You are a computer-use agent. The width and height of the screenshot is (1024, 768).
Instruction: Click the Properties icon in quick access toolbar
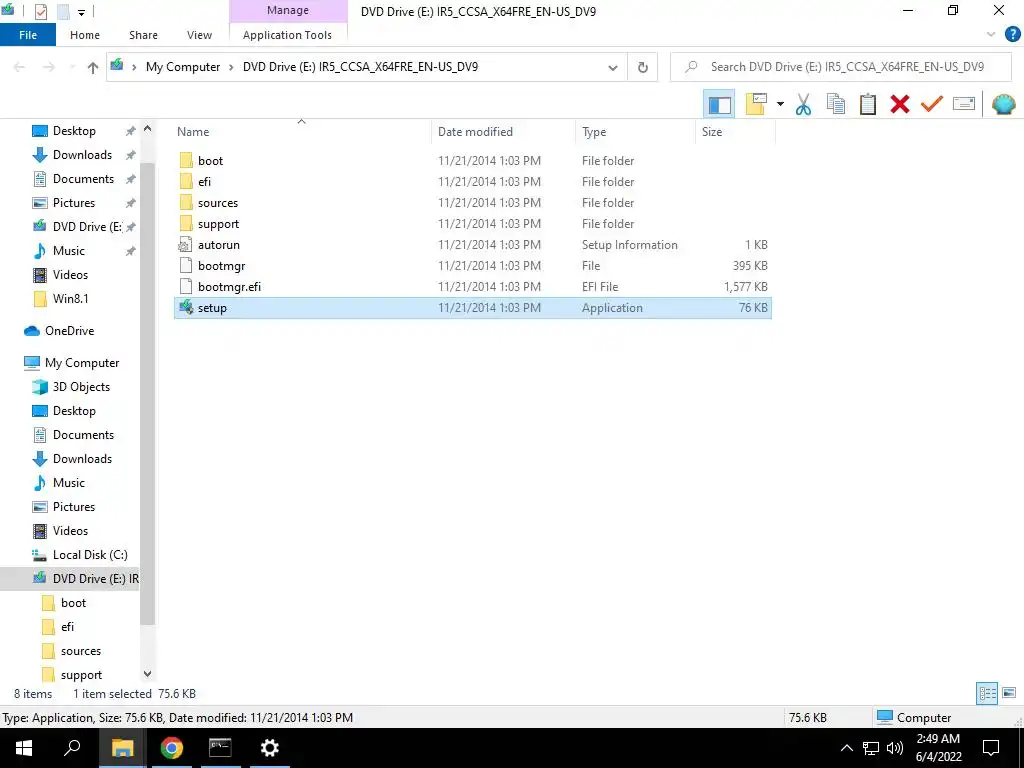(x=40, y=12)
